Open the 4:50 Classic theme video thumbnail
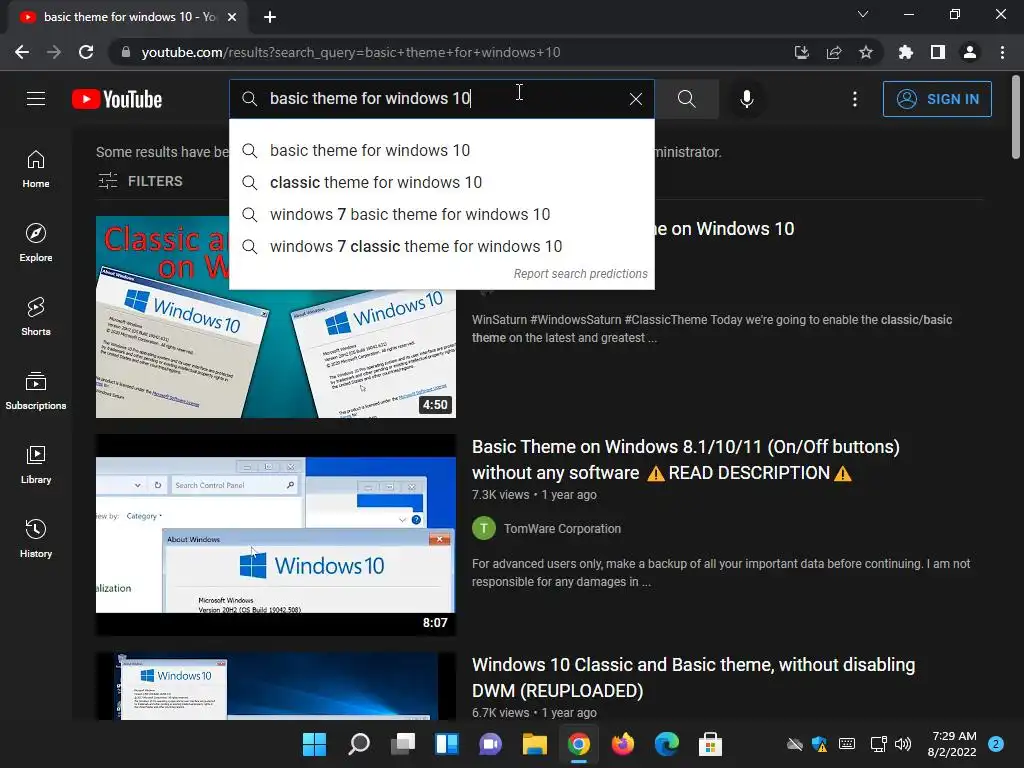The width and height of the screenshot is (1024, 768). [x=276, y=317]
